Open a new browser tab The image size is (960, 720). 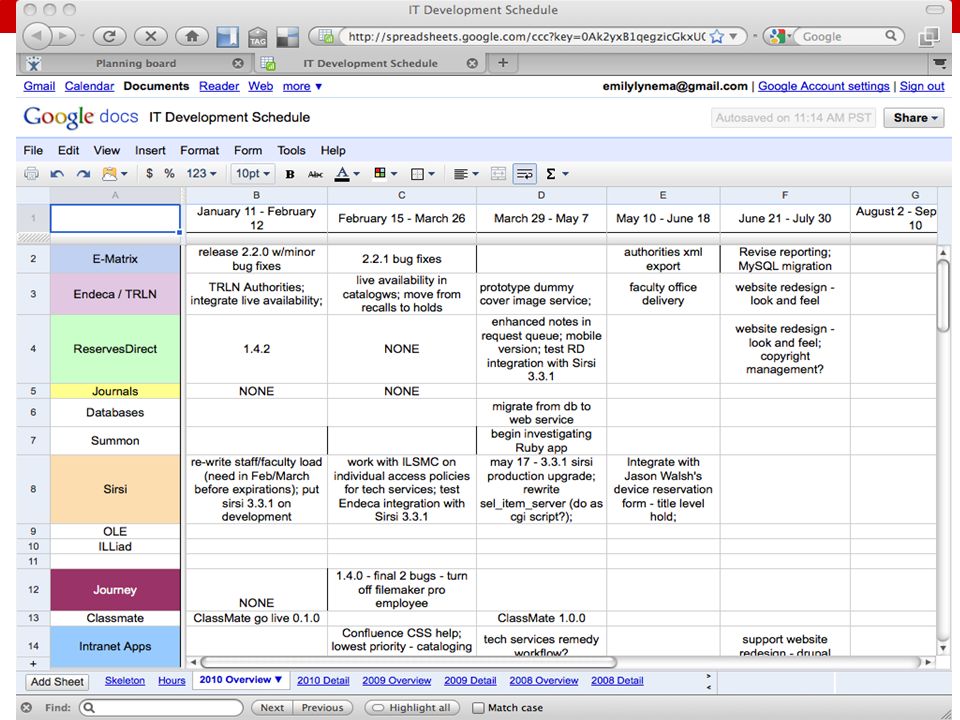(x=503, y=62)
